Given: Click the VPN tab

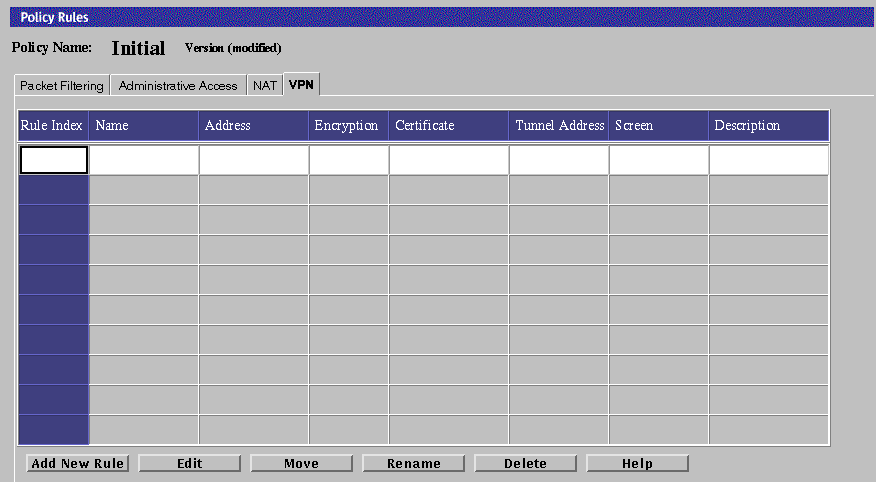Looking at the screenshot, I should pos(301,84).
